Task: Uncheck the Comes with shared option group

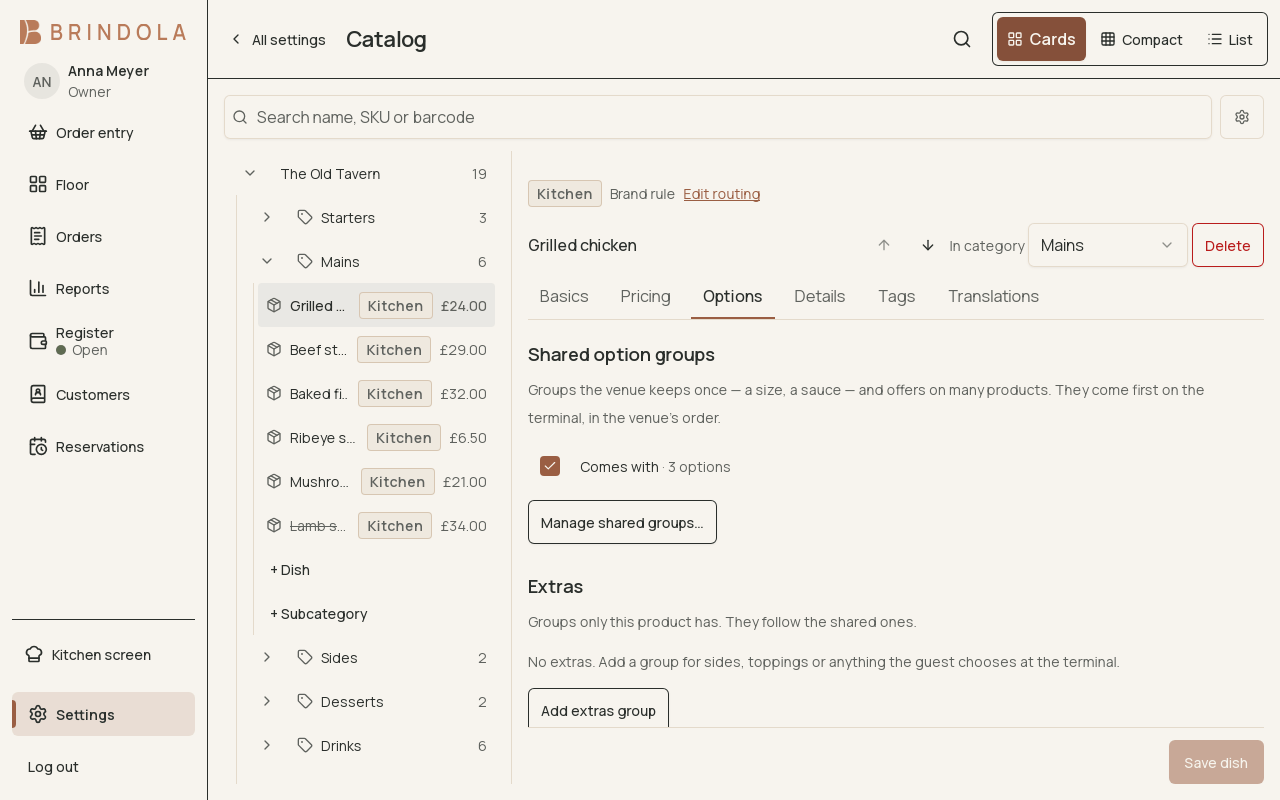Action: 550,466
